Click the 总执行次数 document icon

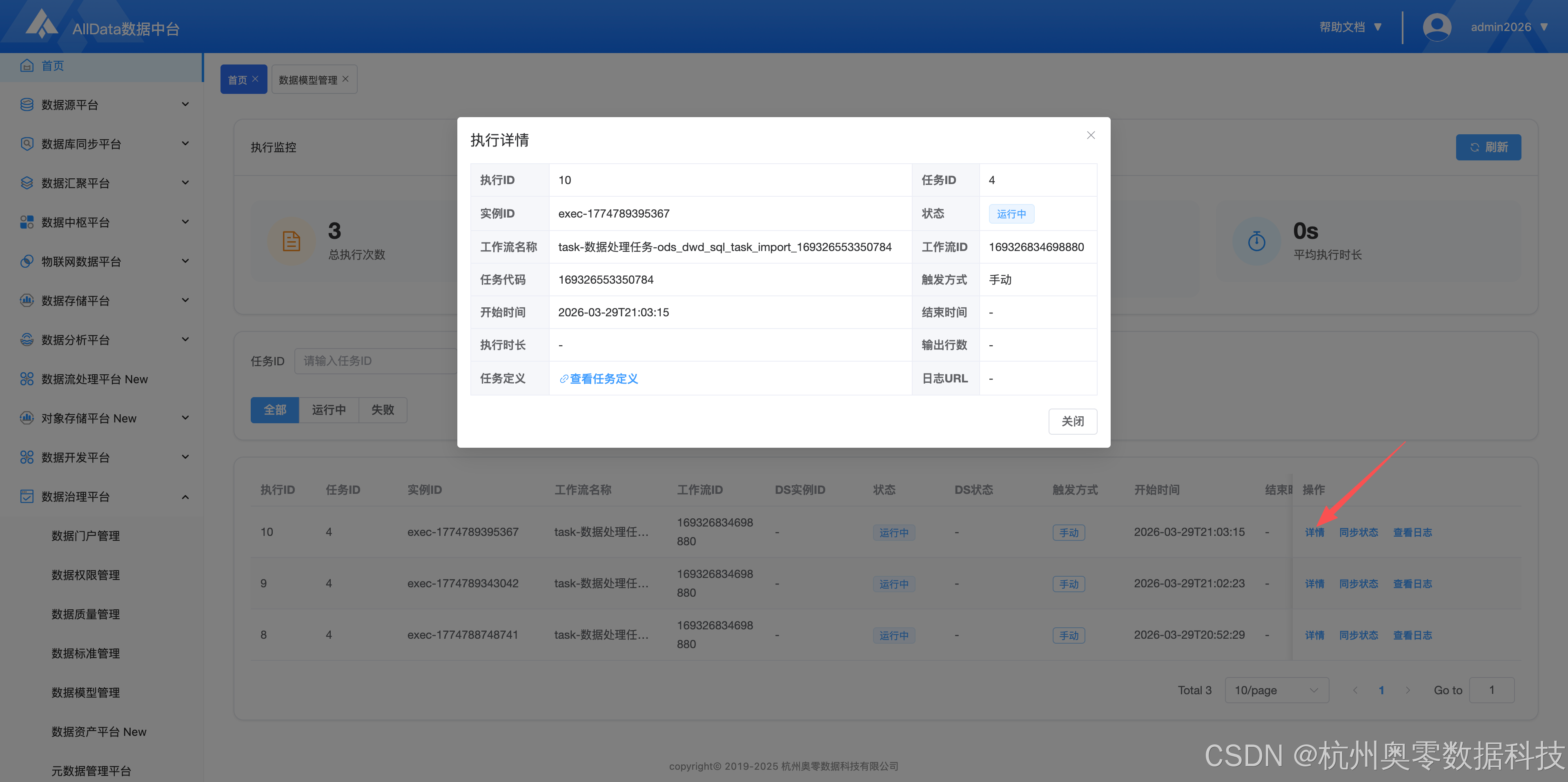(292, 241)
